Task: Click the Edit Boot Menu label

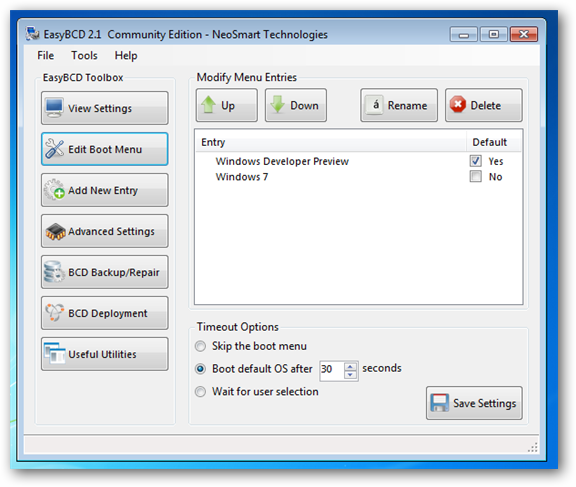Action: pyautogui.click(x=105, y=149)
